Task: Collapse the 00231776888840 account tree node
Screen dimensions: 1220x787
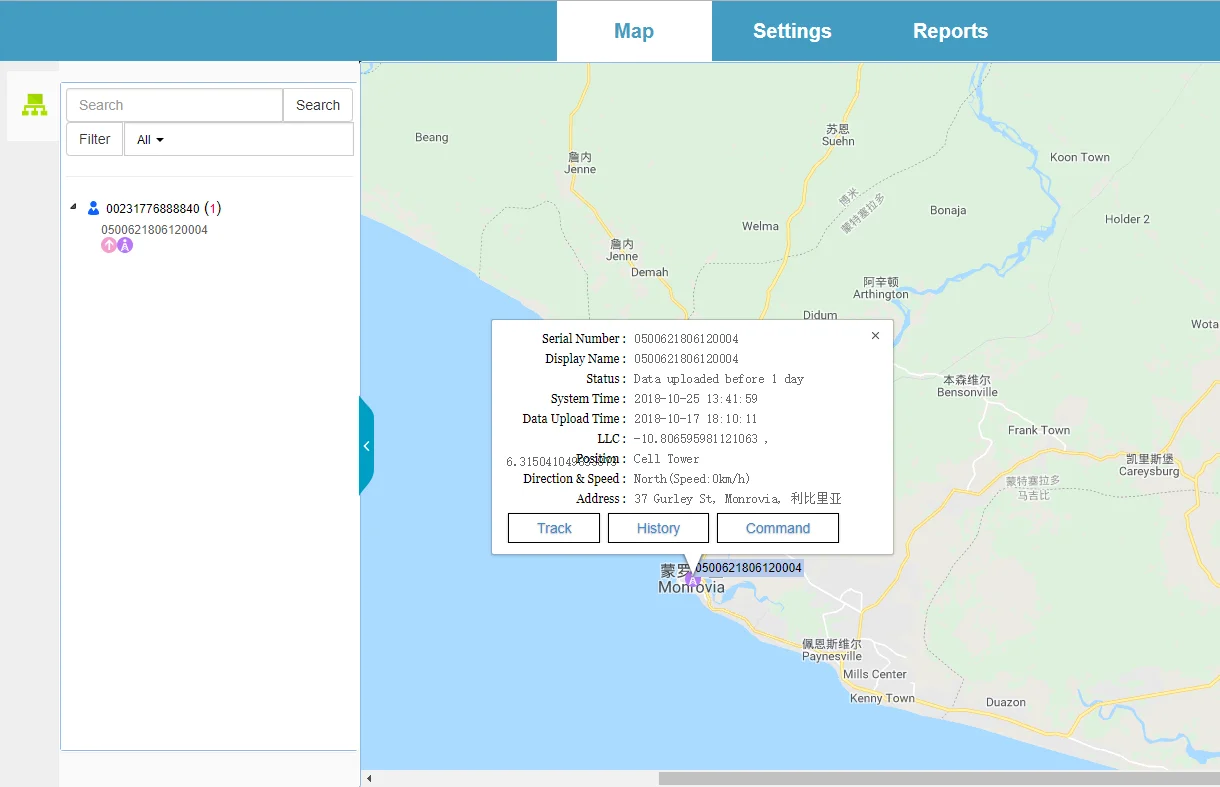Action: [73, 208]
